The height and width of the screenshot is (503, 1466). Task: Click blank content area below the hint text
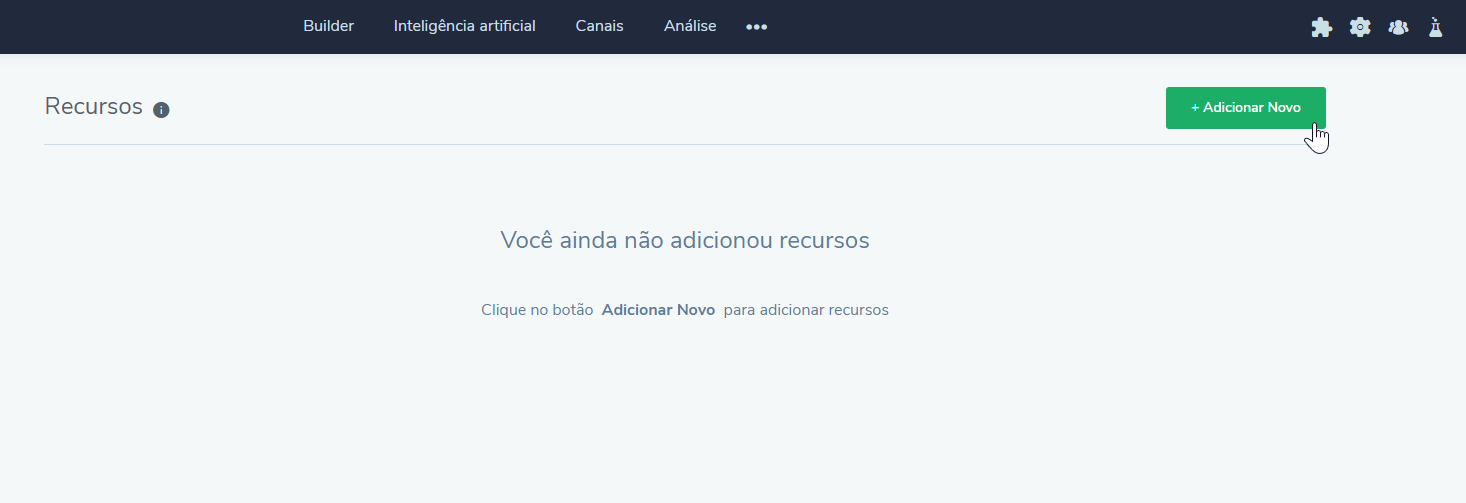tap(684, 420)
